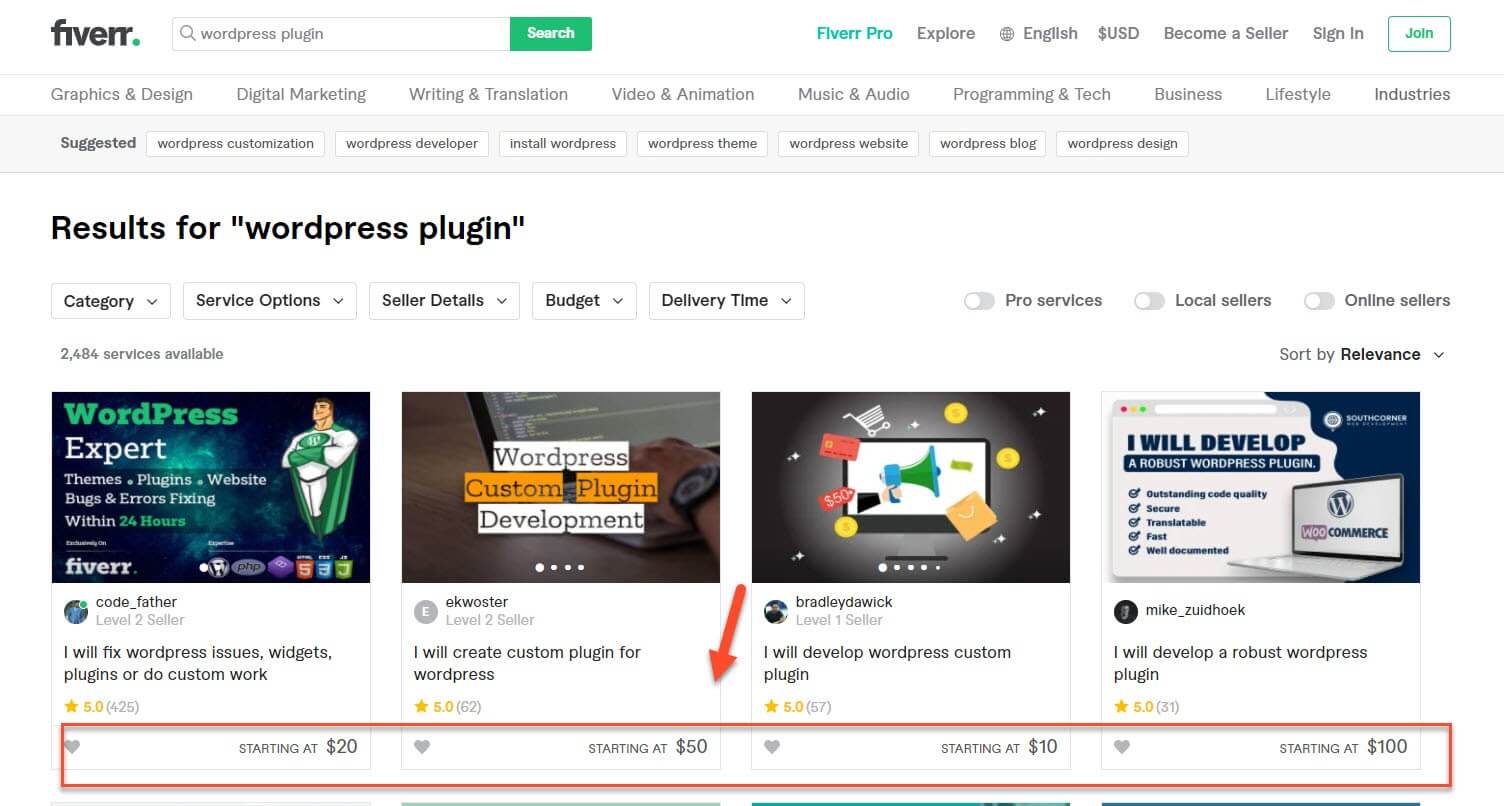Open 'I will develop a robust wordpress plugin' title
Image resolution: width=1504 pixels, height=806 pixels.
tap(1240, 663)
